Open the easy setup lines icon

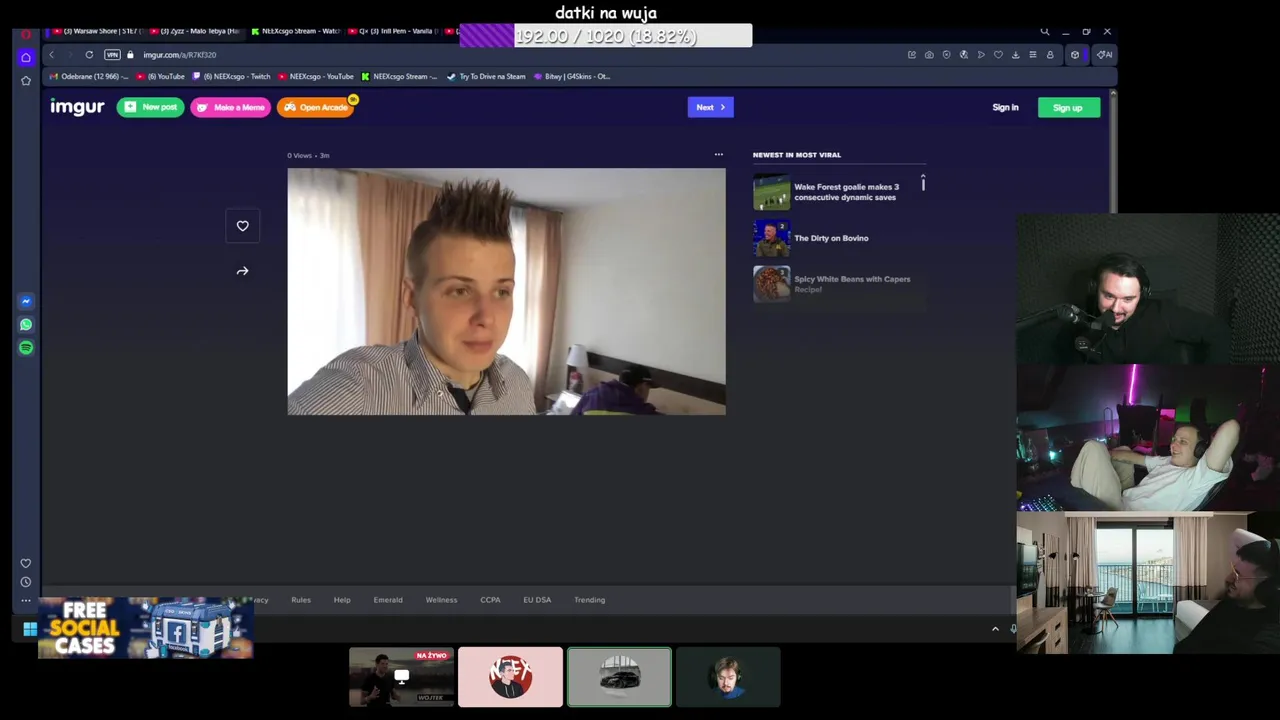1033,55
